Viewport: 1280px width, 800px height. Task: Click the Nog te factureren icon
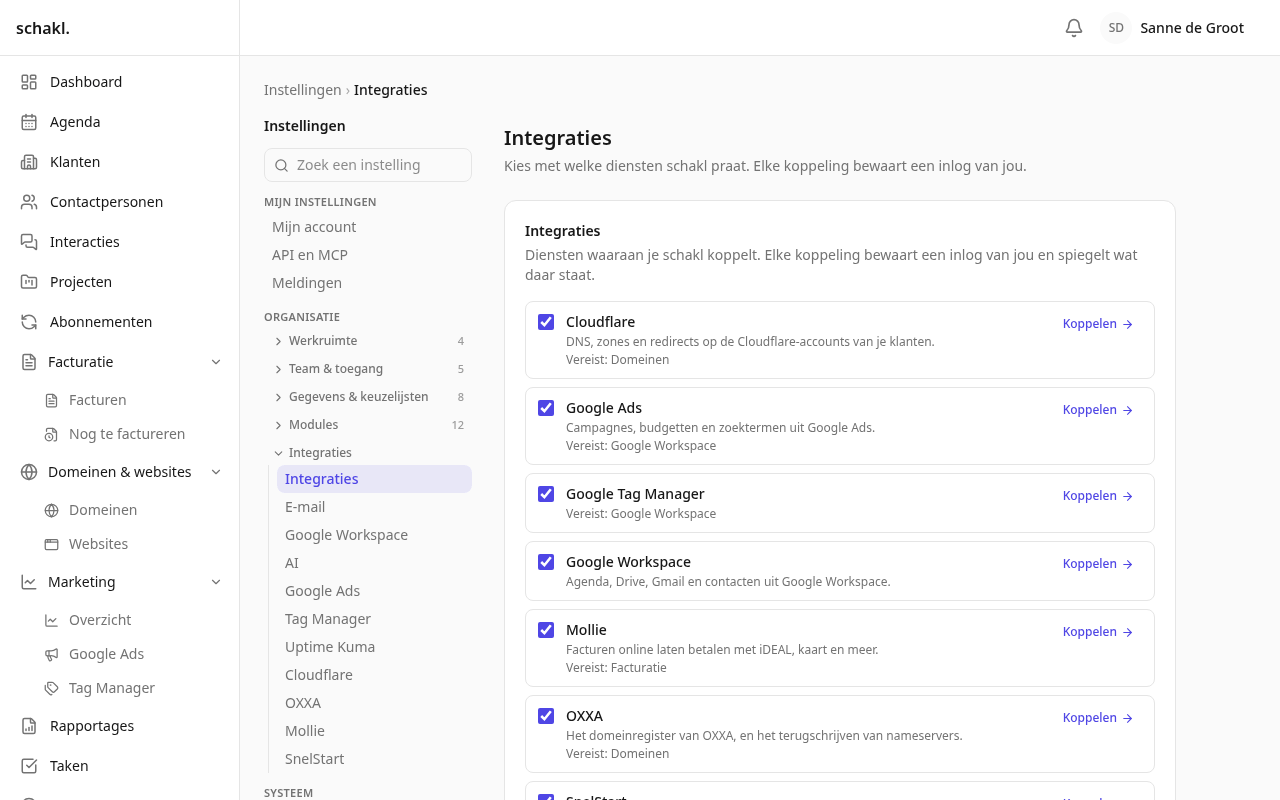click(51, 434)
